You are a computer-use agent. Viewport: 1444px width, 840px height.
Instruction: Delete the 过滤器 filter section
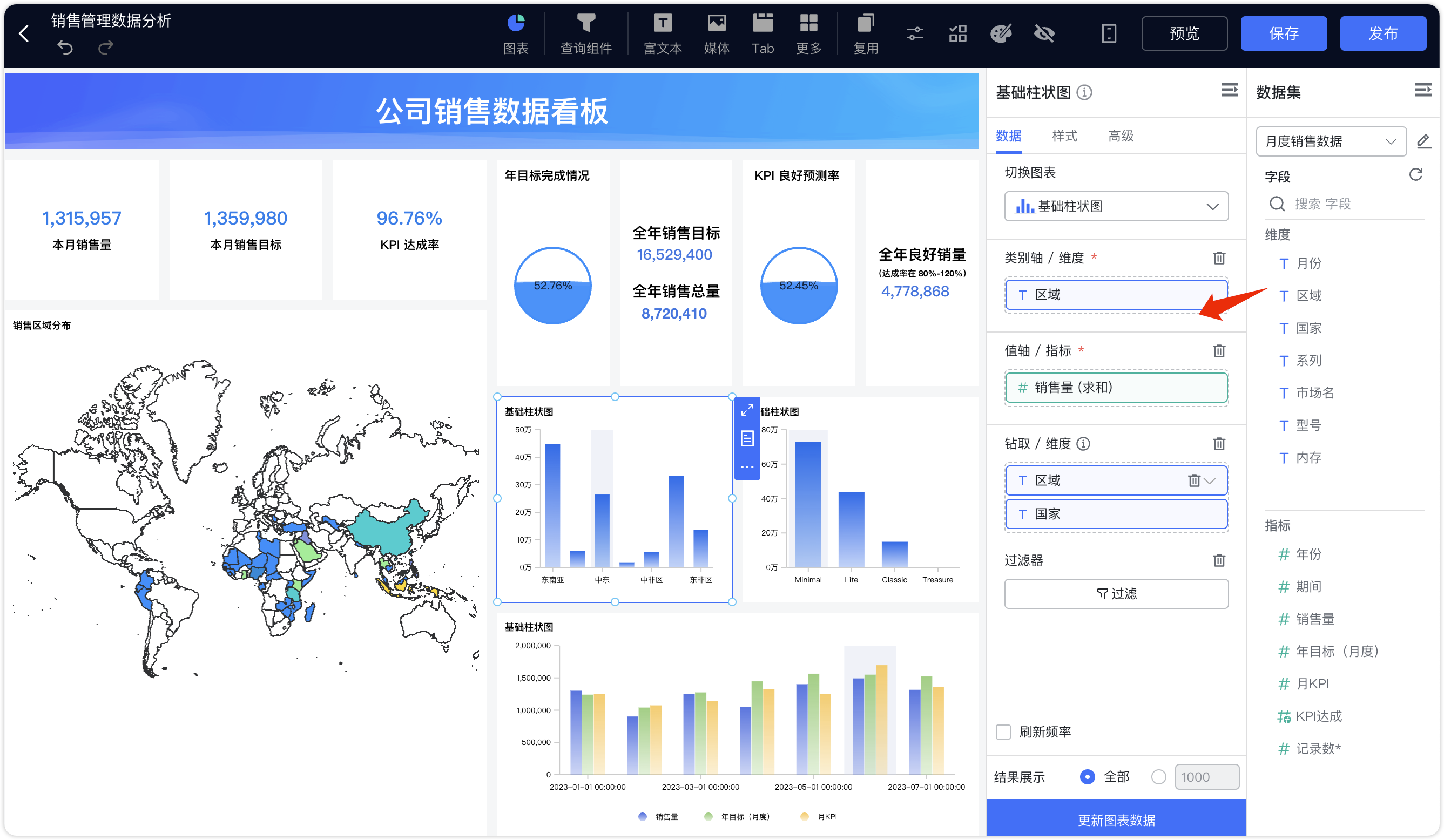click(1219, 560)
